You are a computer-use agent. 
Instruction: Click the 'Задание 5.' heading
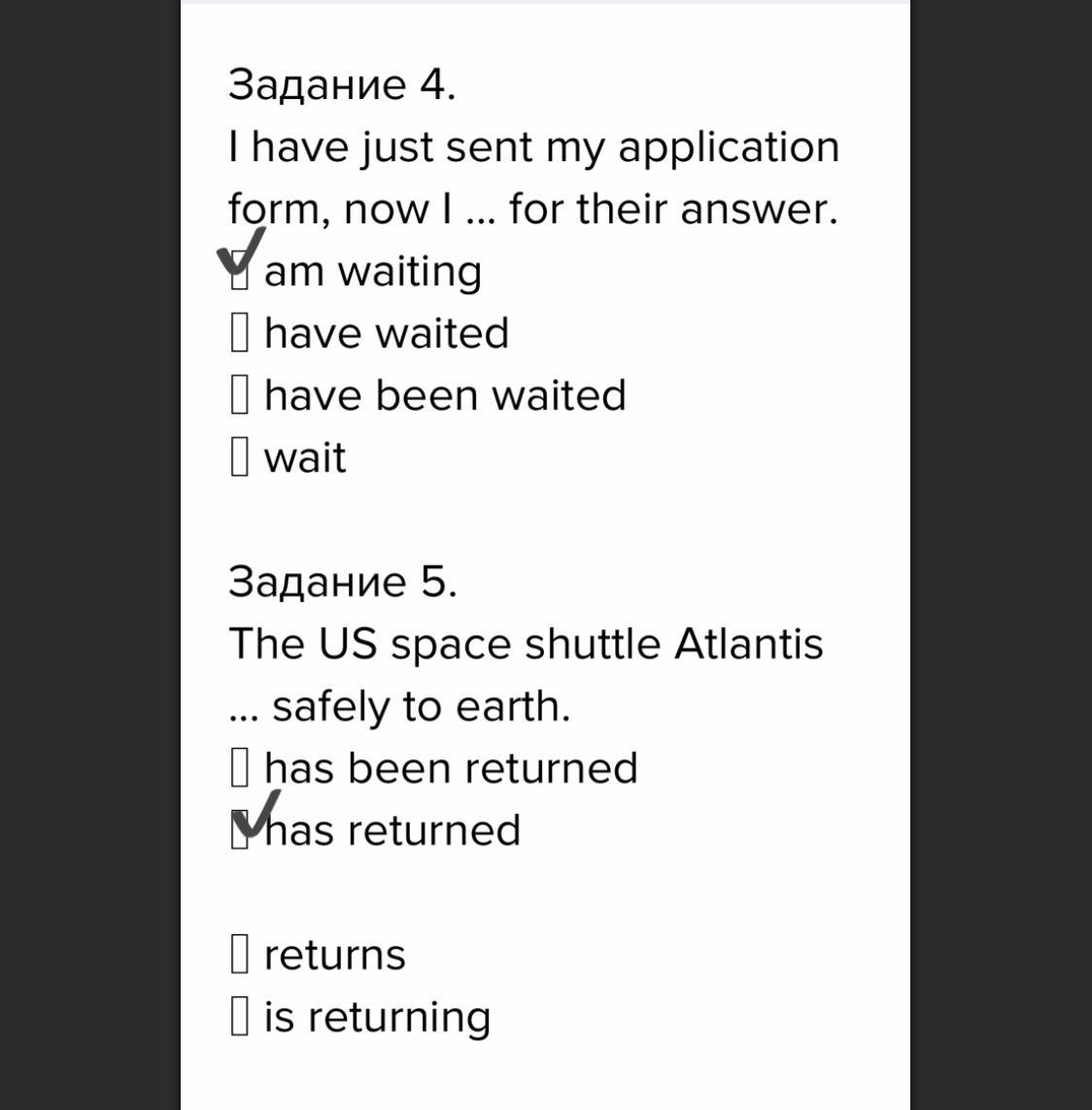point(343,582)
